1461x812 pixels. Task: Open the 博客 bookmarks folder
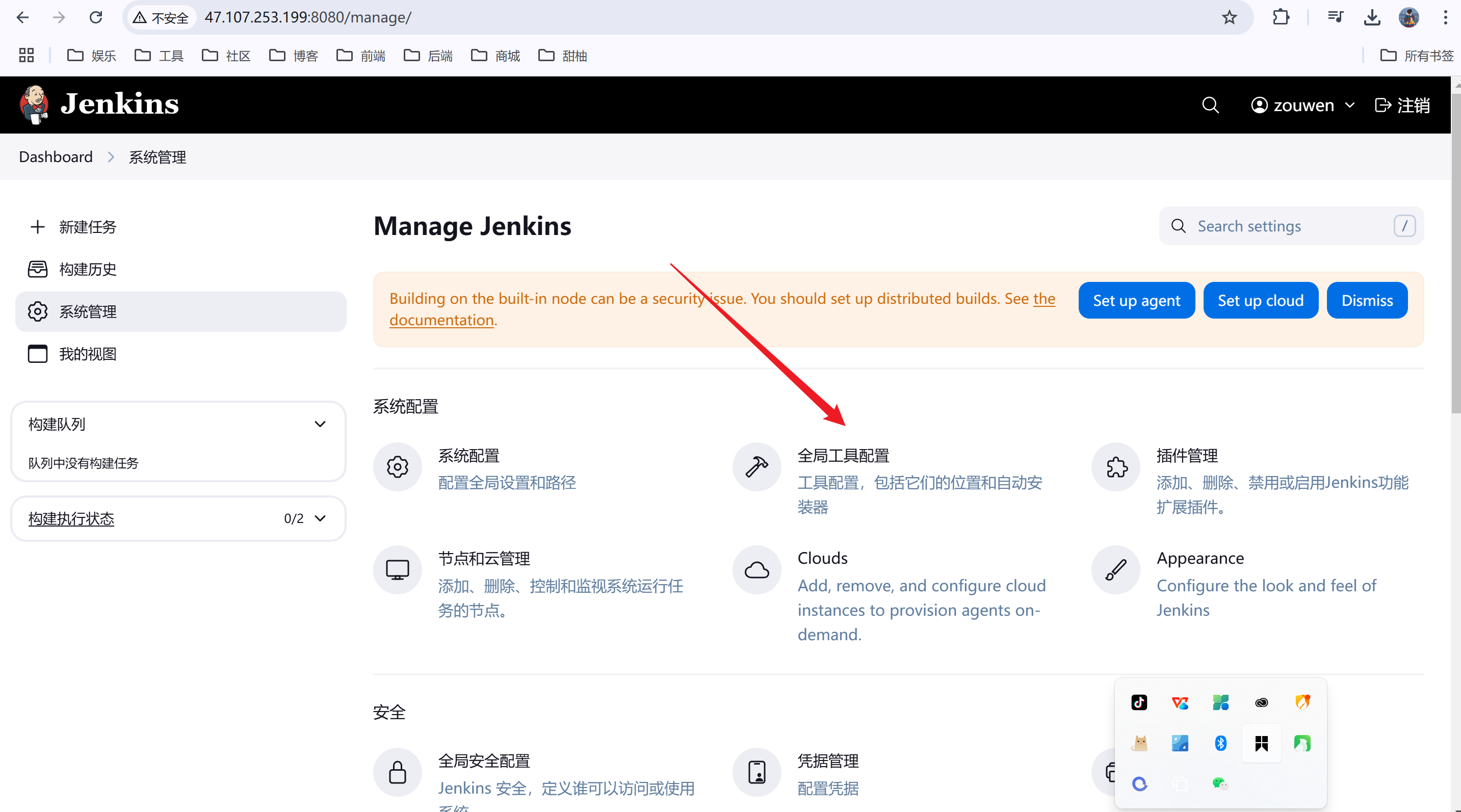click(293, 56)
